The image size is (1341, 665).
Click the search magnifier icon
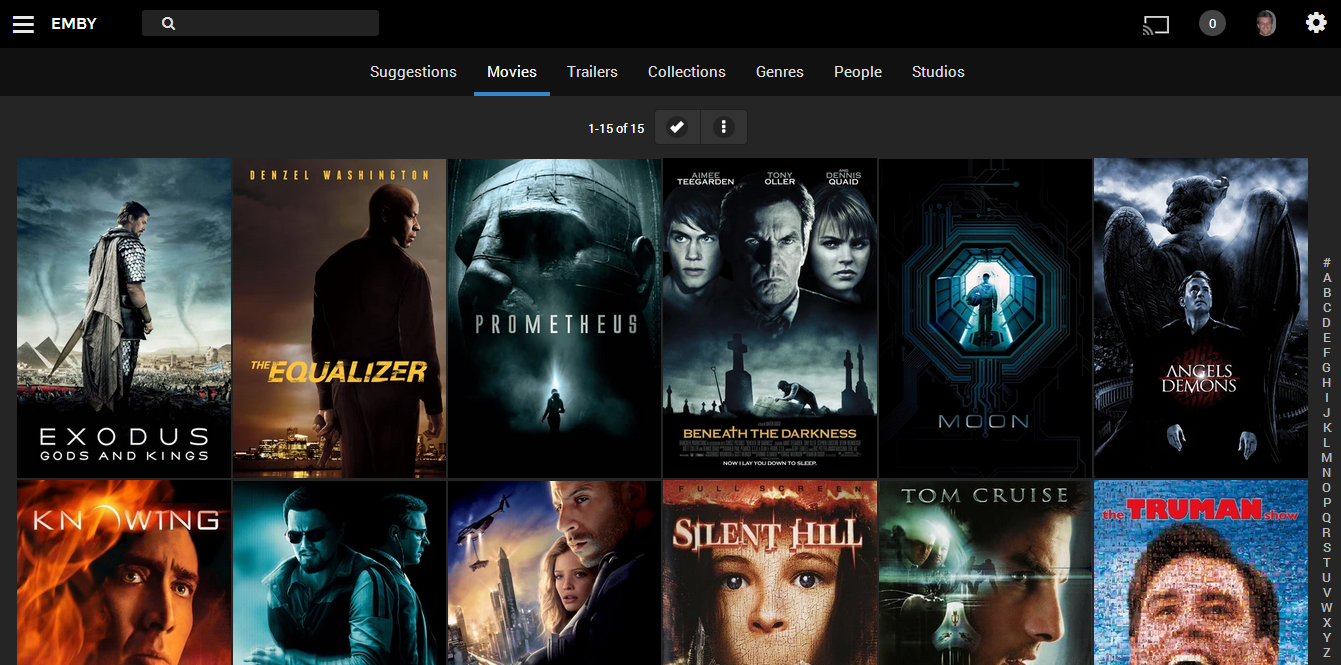(x=168, y=23)
